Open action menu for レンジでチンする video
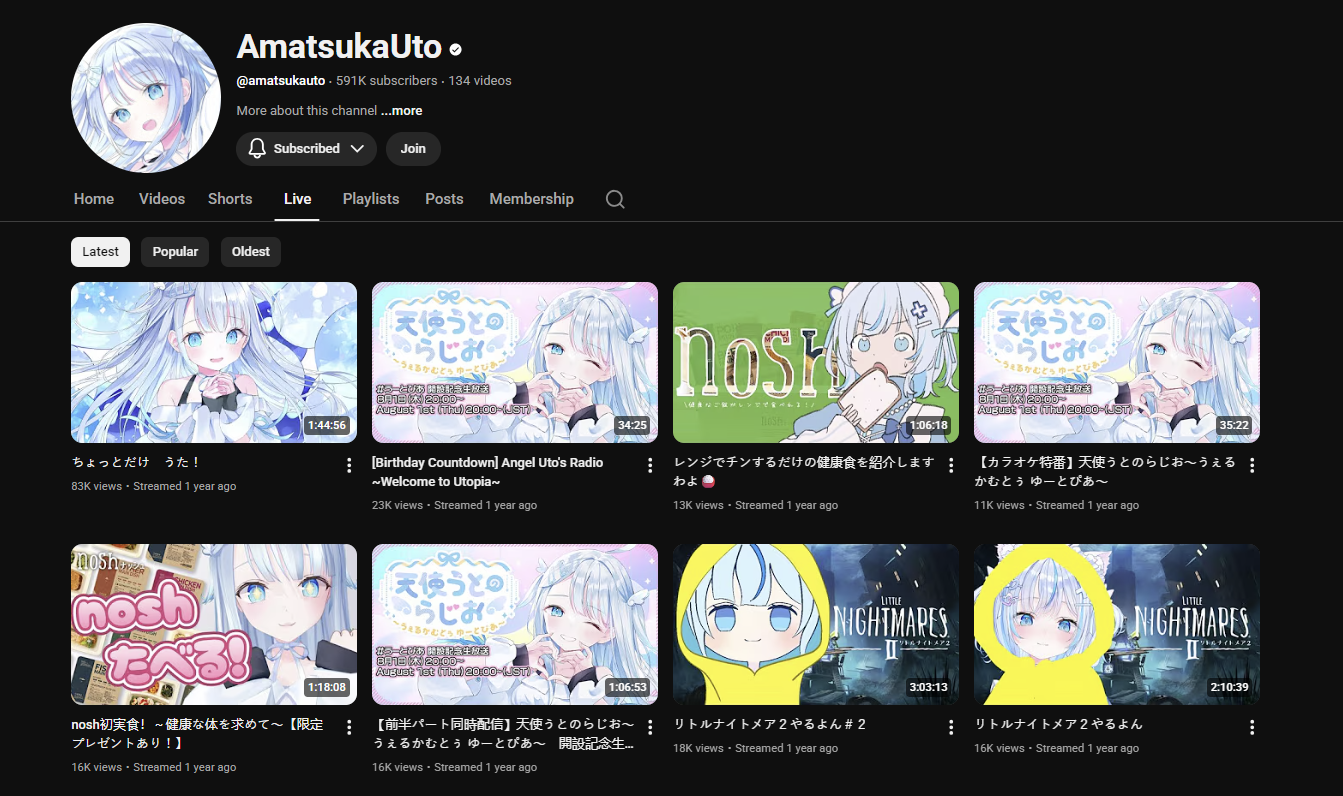1343x796 pixels. point(951,465)
